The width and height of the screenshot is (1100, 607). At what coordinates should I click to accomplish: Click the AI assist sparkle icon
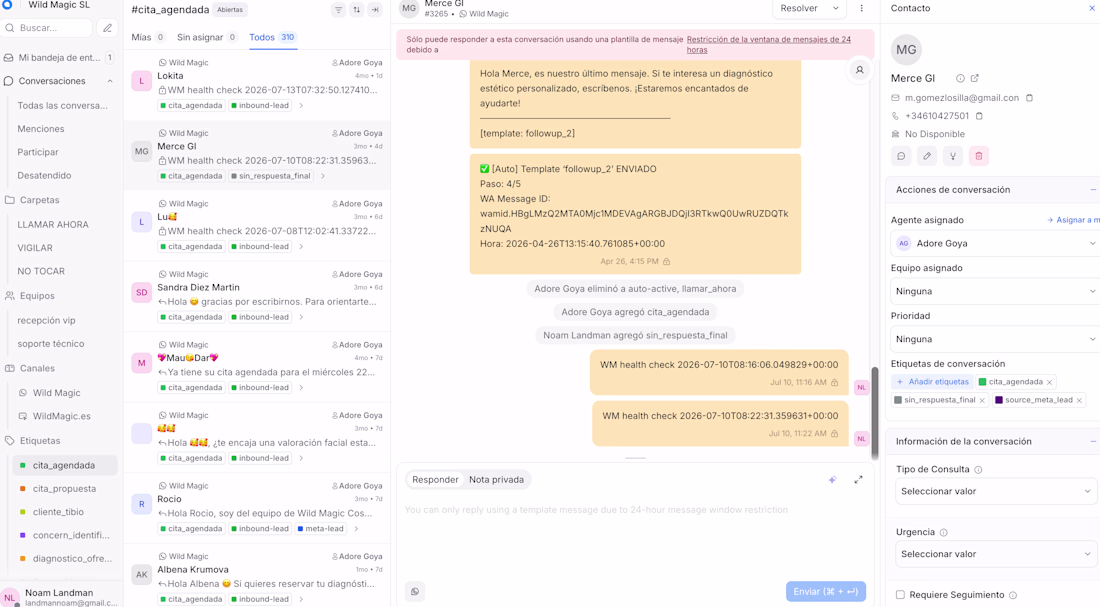(x=832, y=480)
